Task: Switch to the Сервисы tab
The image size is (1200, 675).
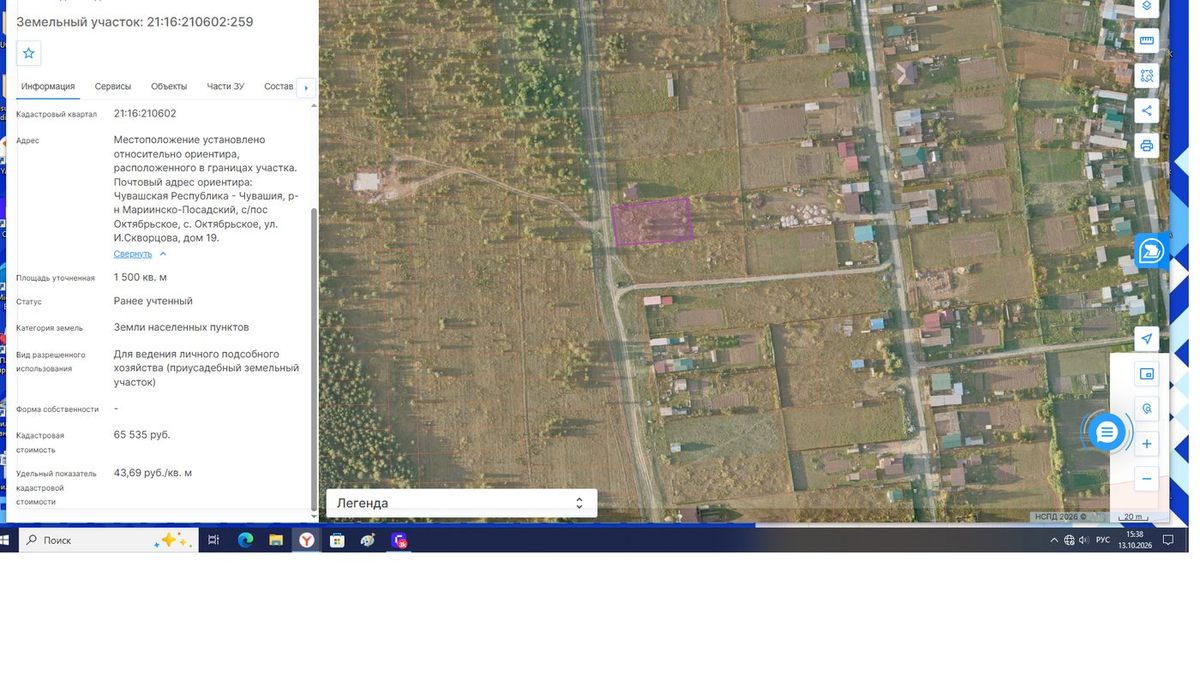Action: pyautogui.click(x=113, y=87)
